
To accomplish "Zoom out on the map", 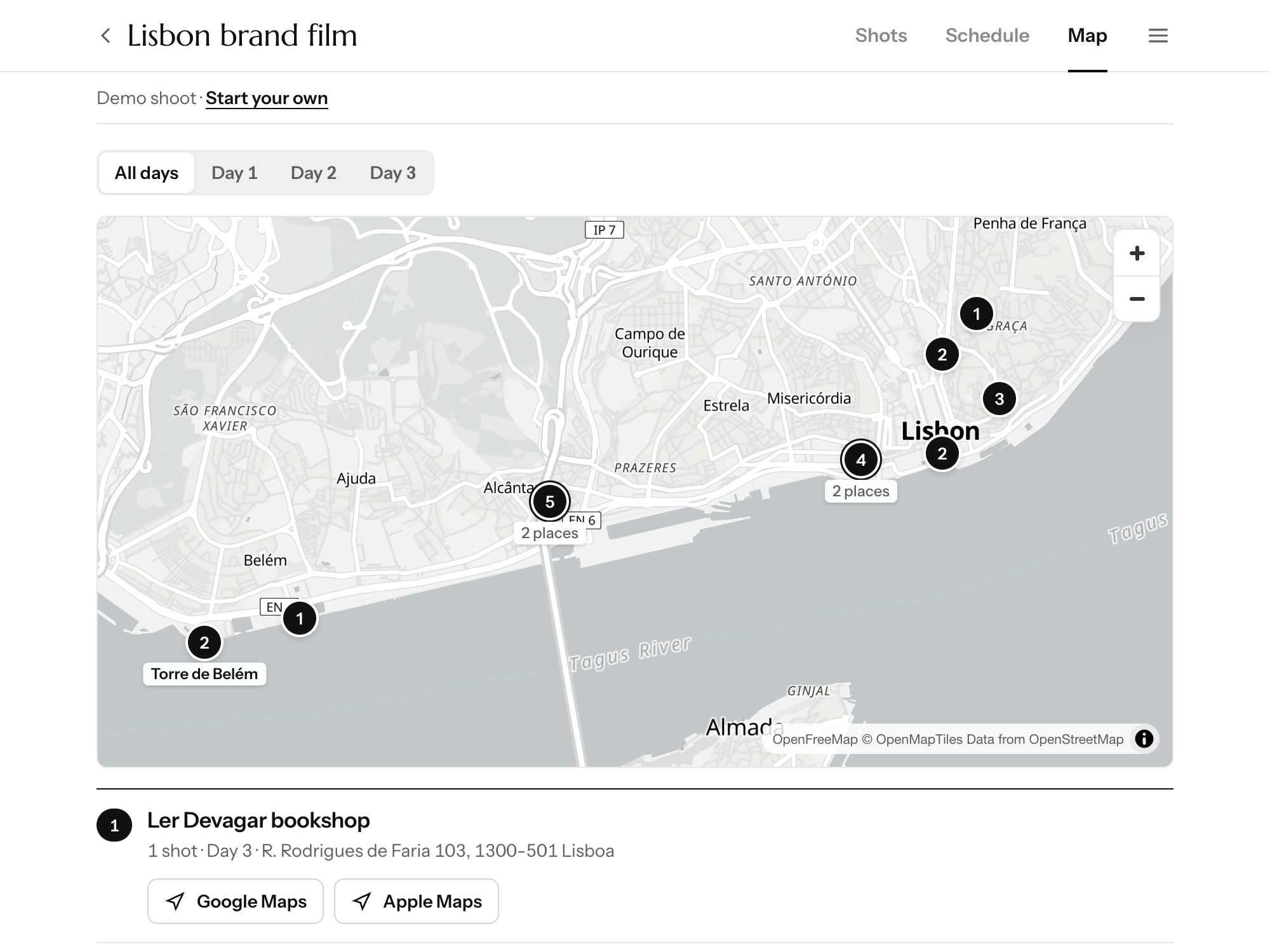I will click(1137, 299).
